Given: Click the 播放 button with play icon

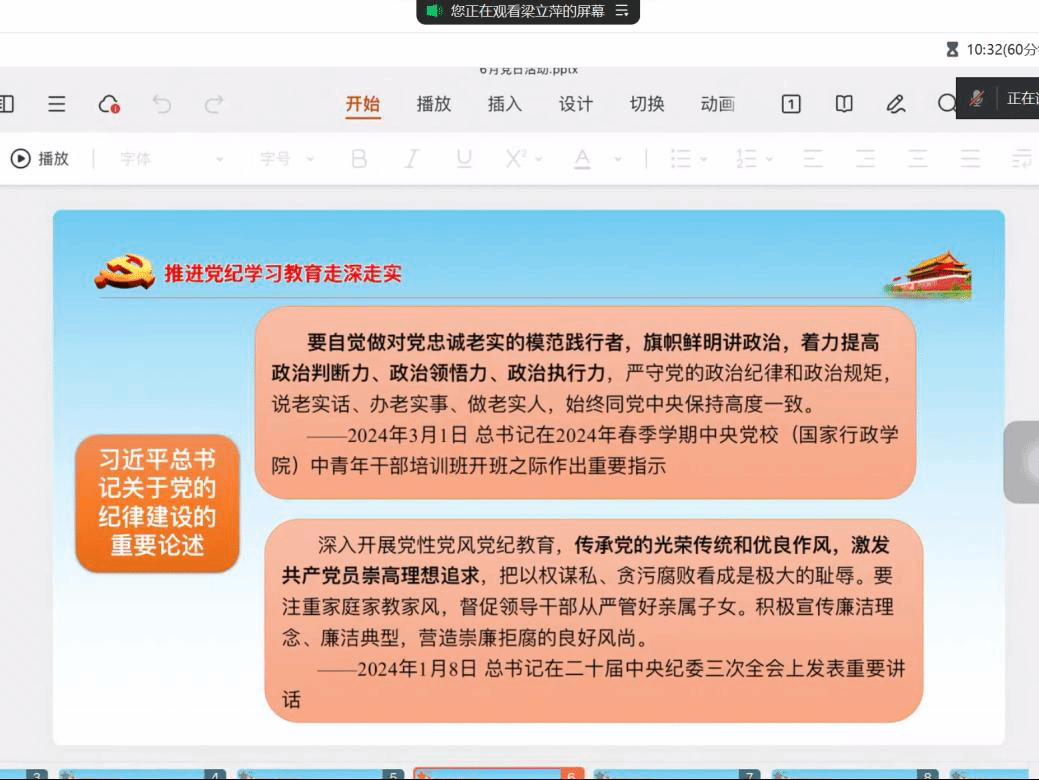Looking at the screenshot, I should tap(40, 158).
